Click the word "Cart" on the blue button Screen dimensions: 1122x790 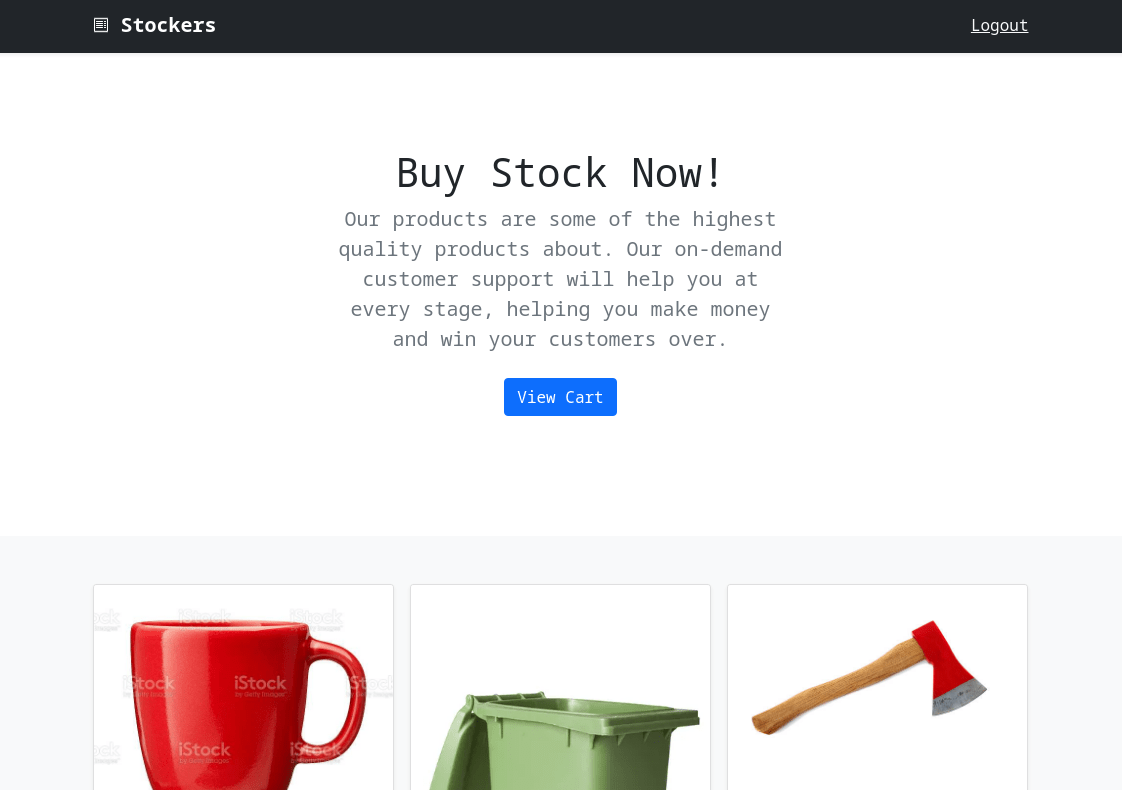click(584, 397)
